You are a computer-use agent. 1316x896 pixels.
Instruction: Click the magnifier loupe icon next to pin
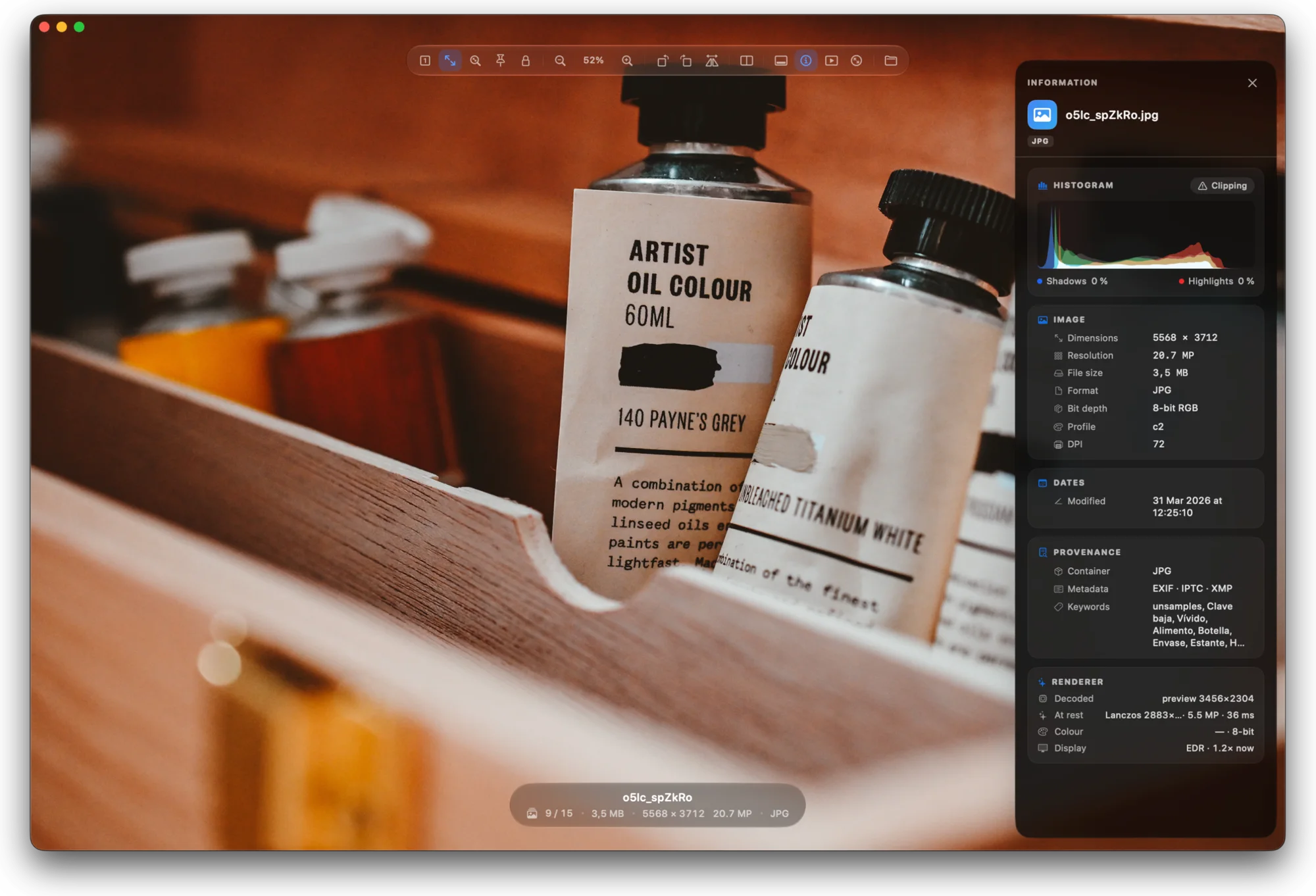[475, 61]
